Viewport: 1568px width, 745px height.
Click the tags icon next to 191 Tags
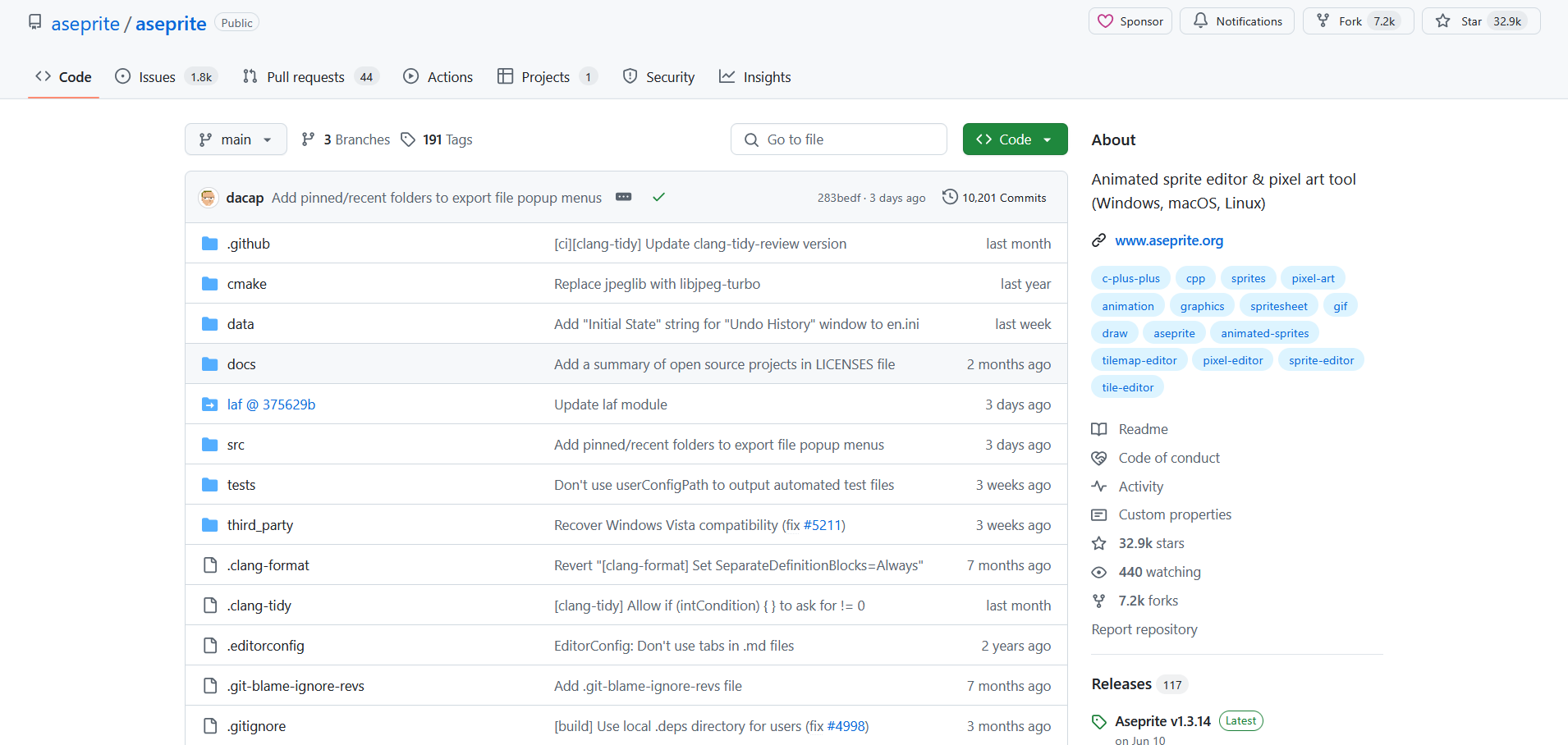tap(408, 139)
